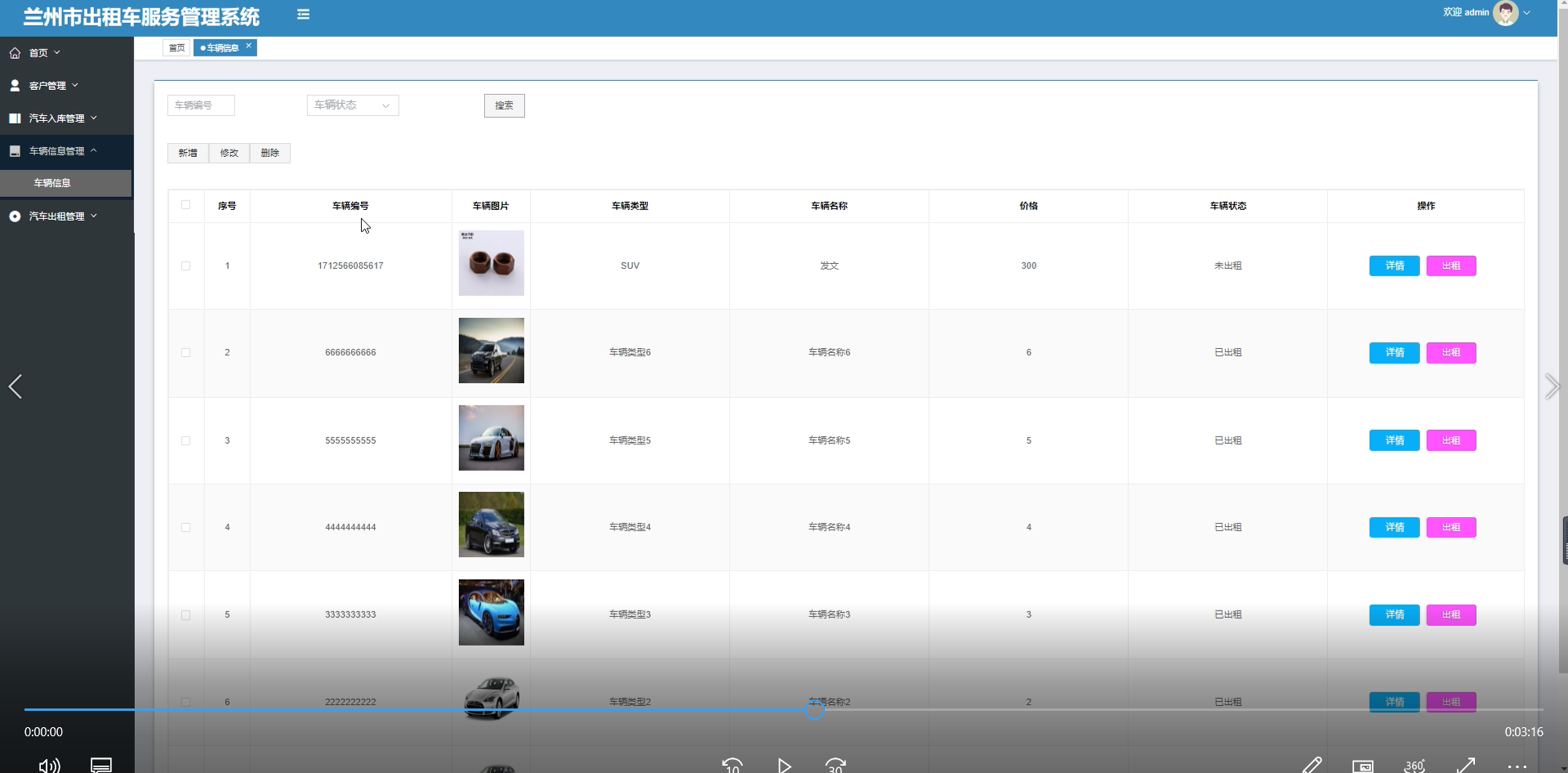Click 详情 for vehicle 3333333333

pyautogui.click(x=1395, y=615)
